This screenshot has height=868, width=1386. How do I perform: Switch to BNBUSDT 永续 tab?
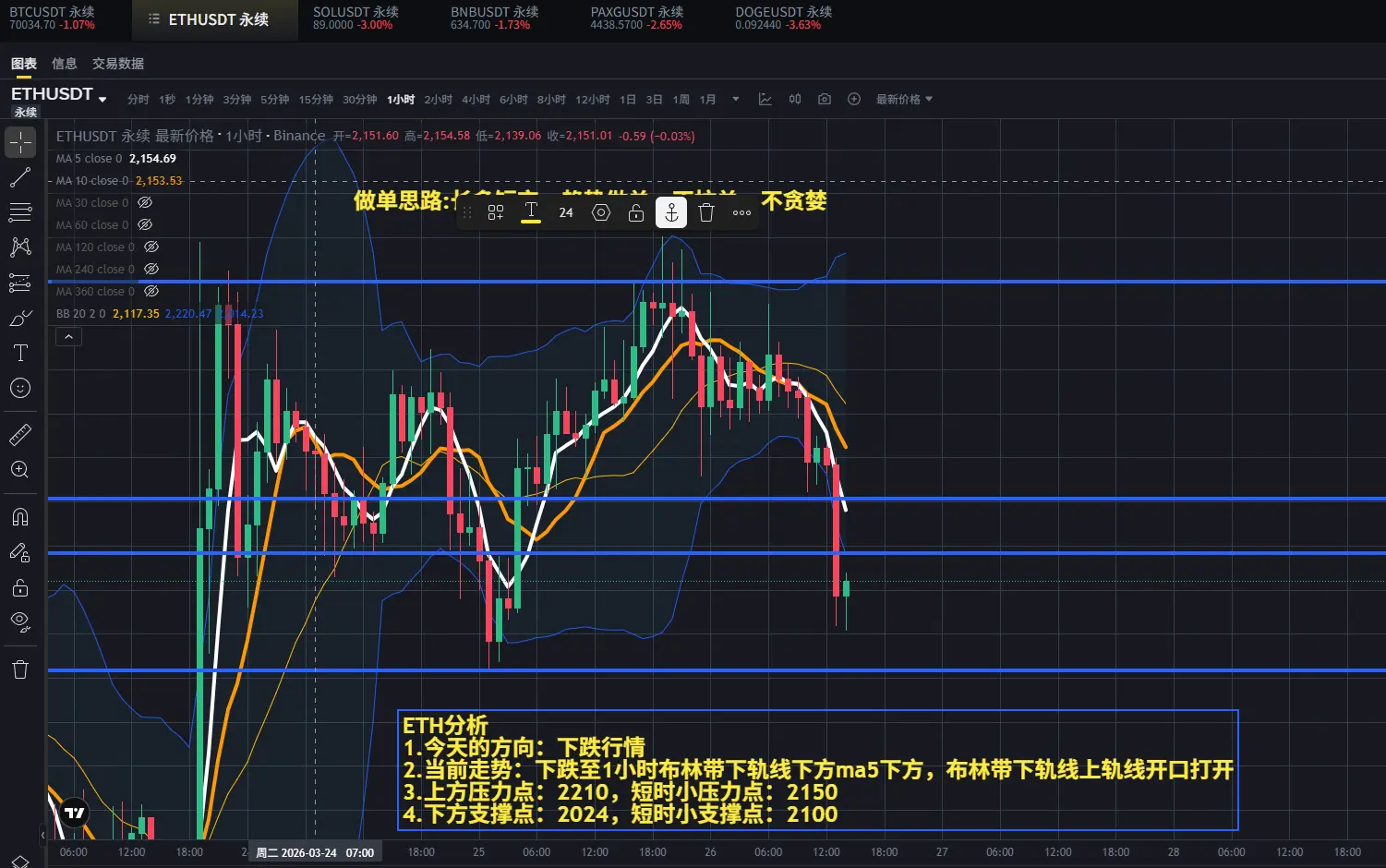pos(494,18)
